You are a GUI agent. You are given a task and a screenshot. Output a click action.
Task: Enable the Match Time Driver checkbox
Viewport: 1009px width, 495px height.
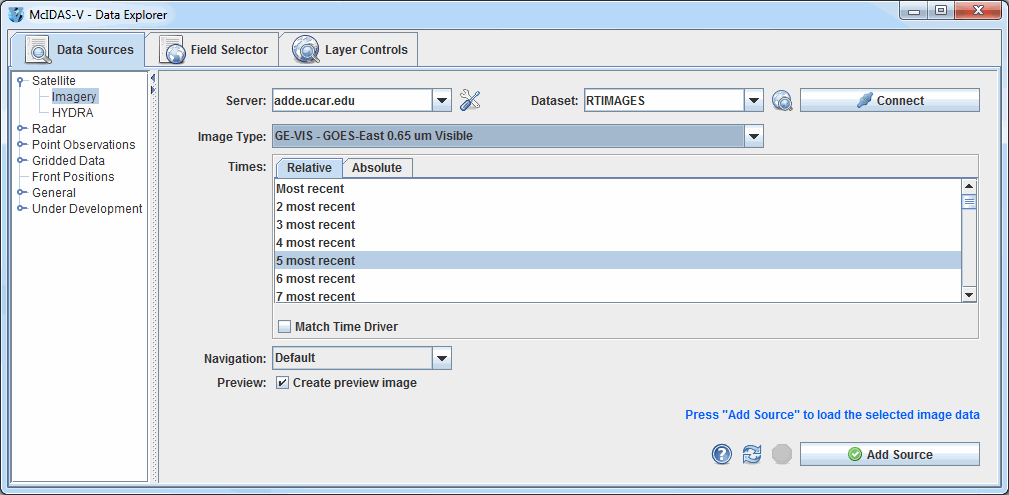(x=284, y=327)
